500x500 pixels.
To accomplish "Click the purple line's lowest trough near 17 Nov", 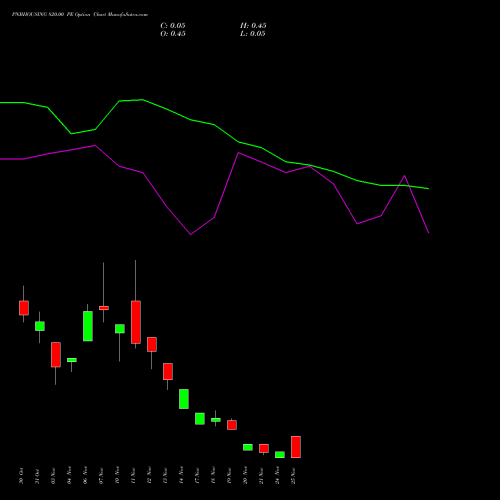I will [x=191, y=235].
